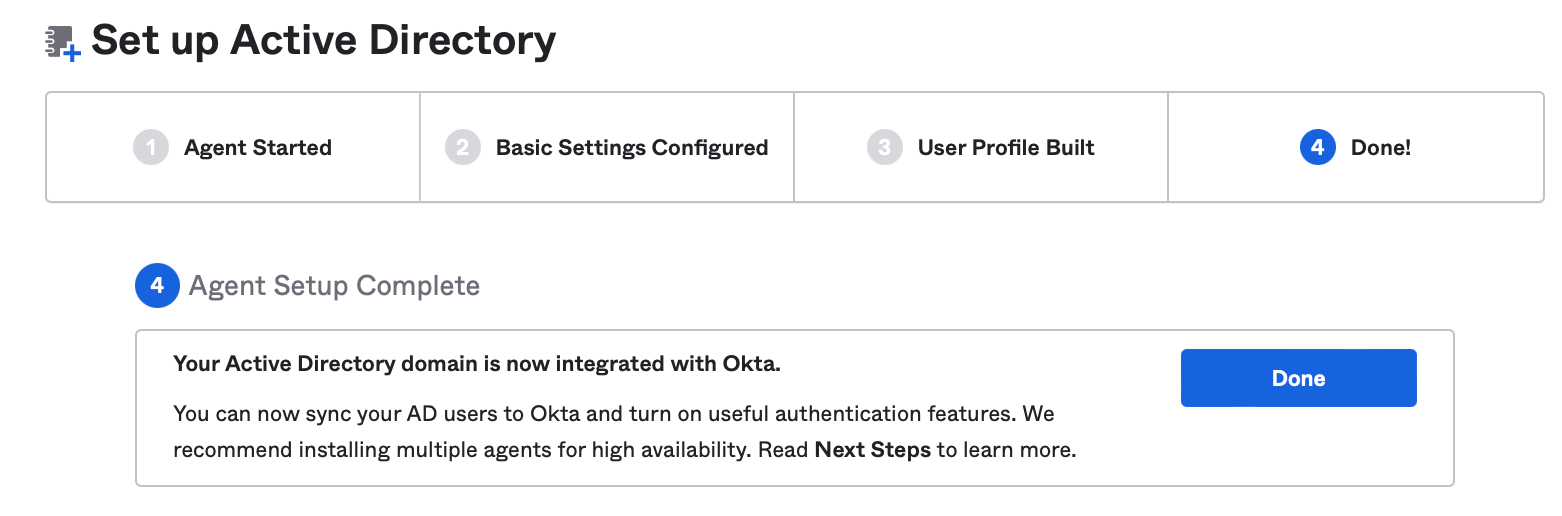Open the User Profile Built step
The height and width of the screenshot is (516, 1562).
tap(1006, 148)
